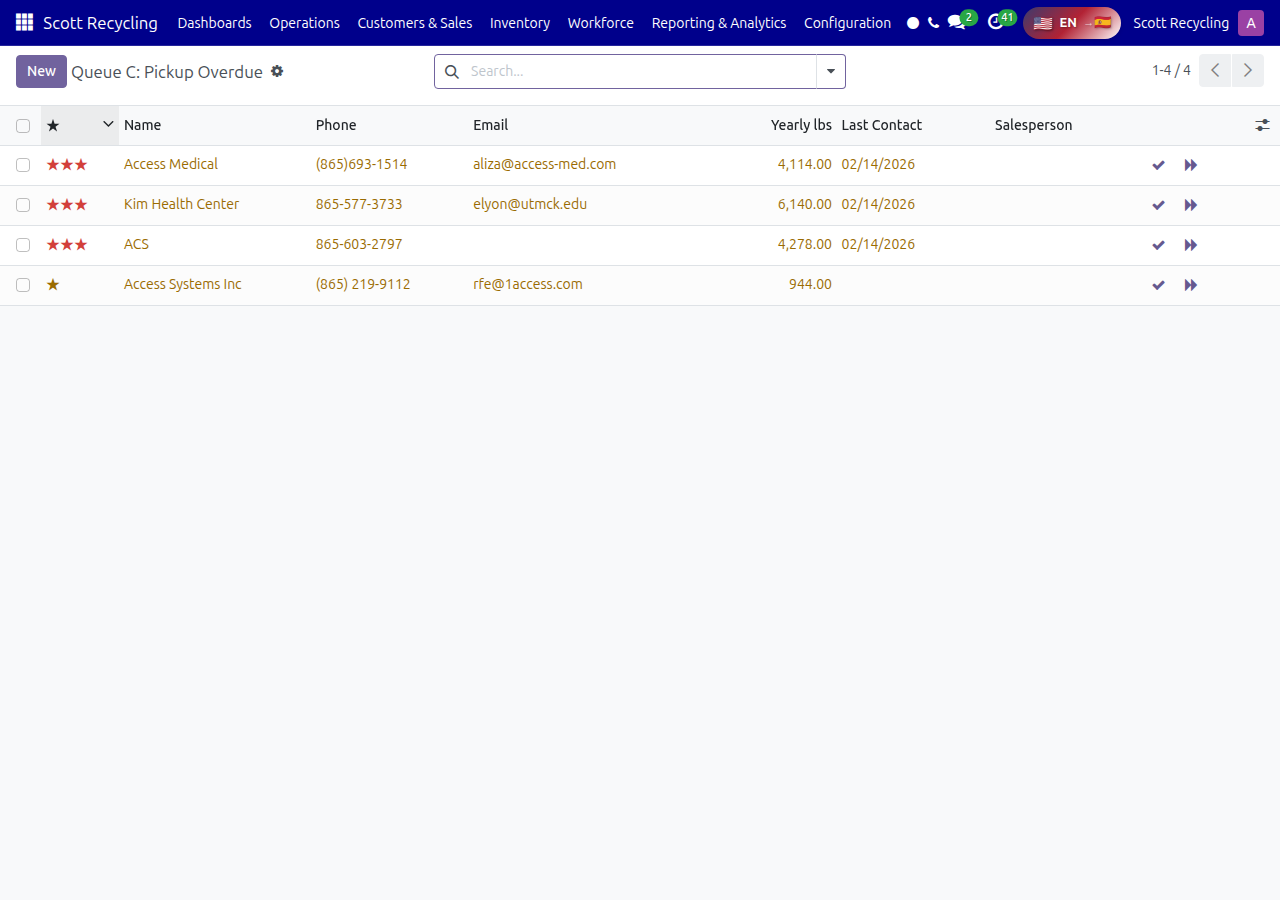Screen dimensions: 1280x900
Task: Click email rfe@1access.com
Action: (x=528, y=284)
